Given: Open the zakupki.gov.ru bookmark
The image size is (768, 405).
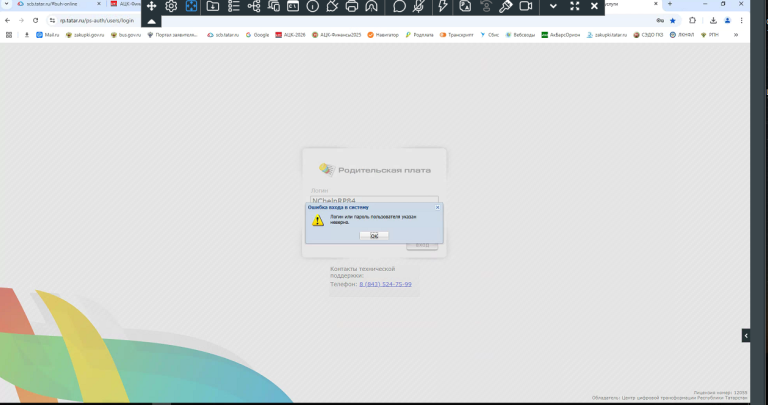Looking at the screenshot, I should 85,35.
